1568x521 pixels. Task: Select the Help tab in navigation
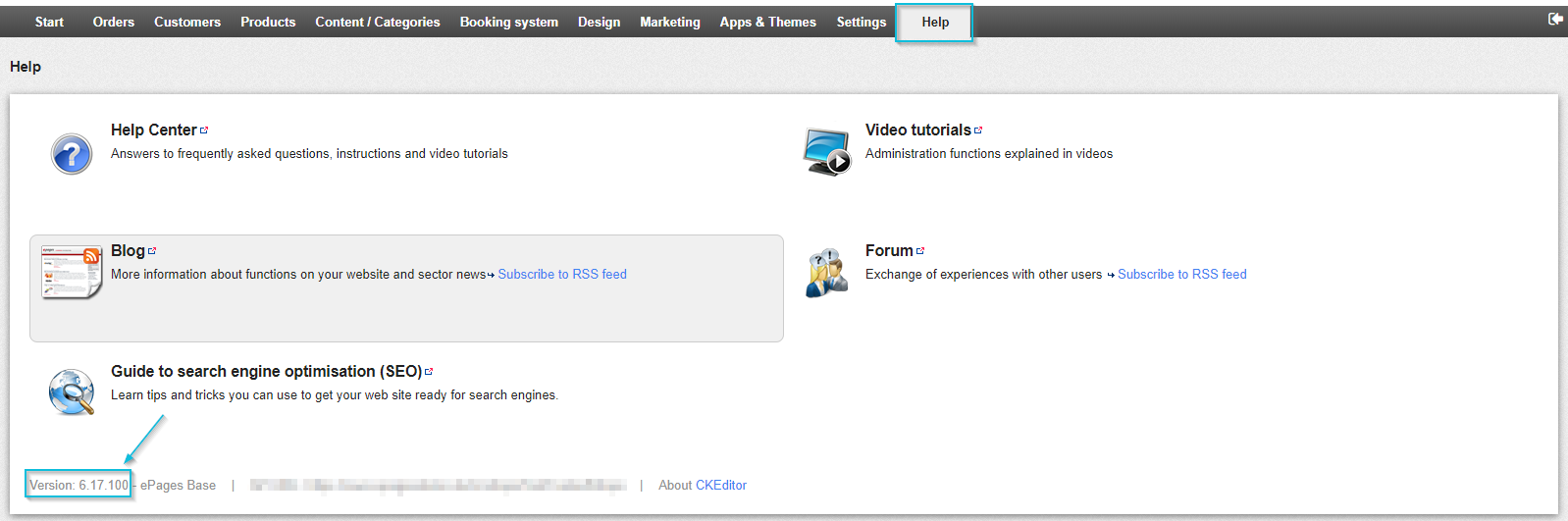[935, 22]
